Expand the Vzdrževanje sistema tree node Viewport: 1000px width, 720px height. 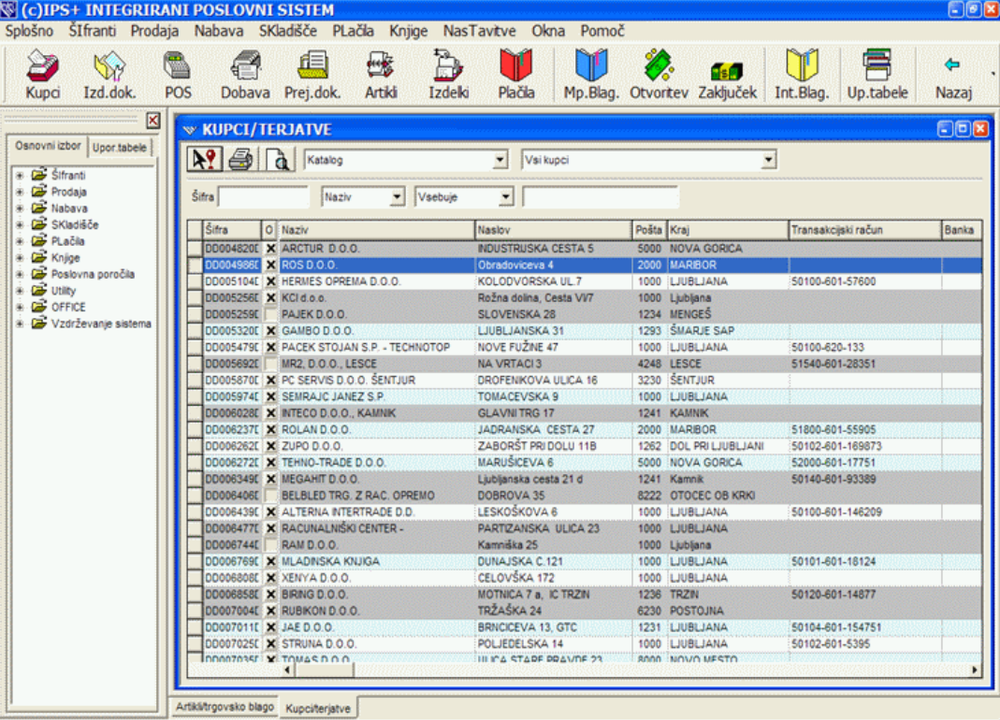point(20,324)
